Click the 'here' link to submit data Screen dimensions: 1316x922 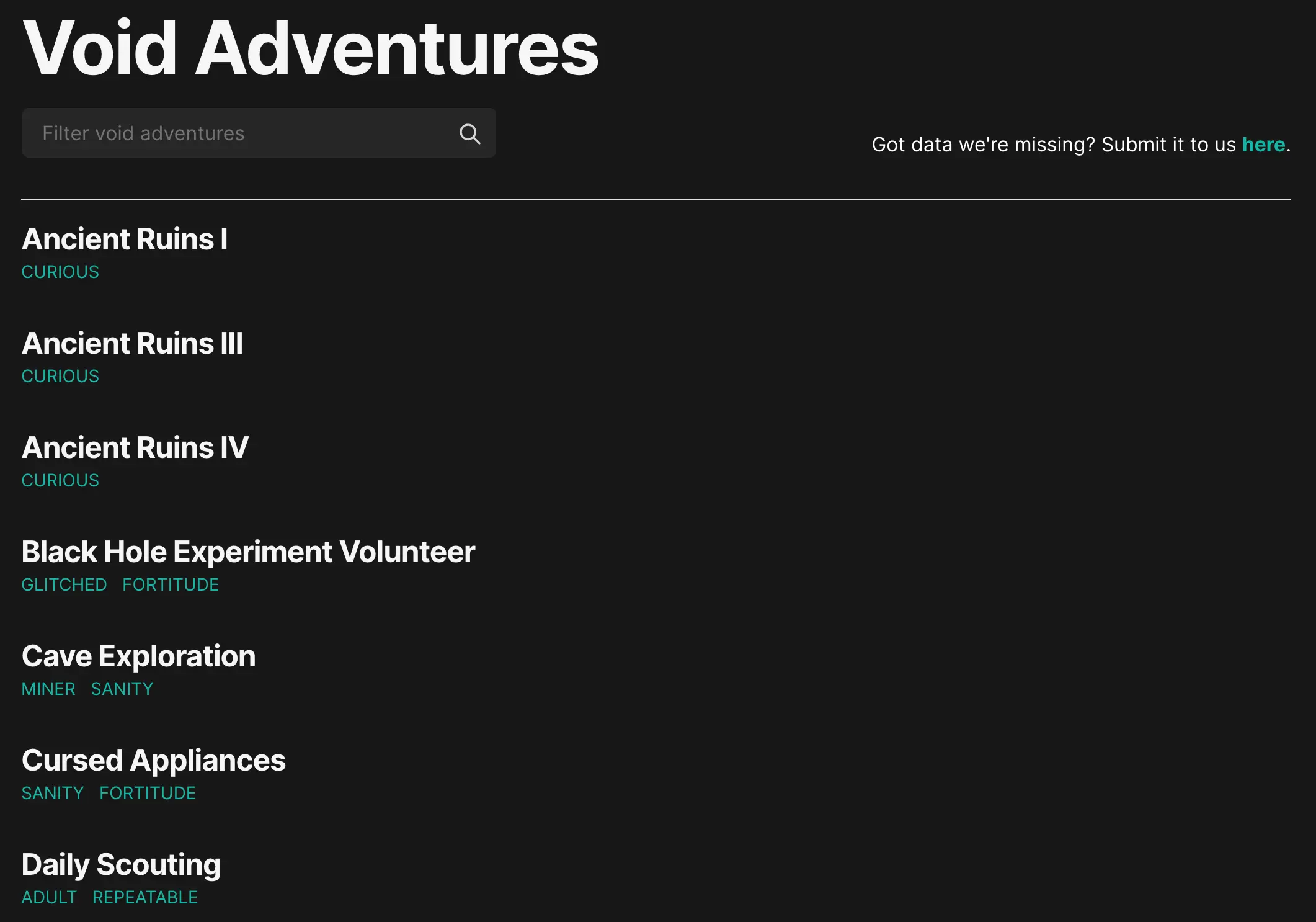(x=1264, y=143)
